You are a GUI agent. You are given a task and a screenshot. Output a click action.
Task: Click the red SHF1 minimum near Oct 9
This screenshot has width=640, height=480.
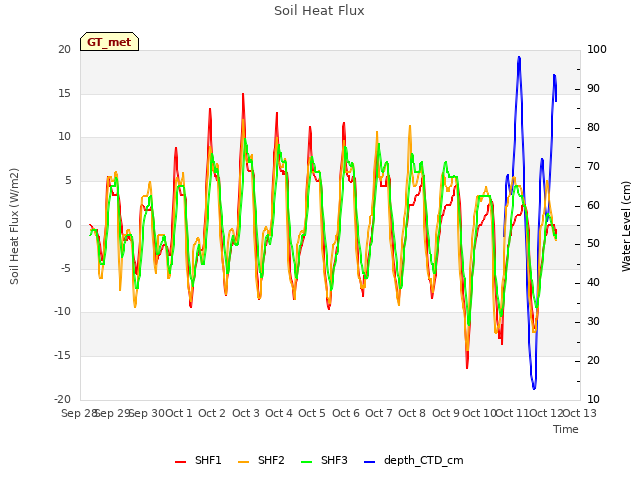[x=467, y=367]
